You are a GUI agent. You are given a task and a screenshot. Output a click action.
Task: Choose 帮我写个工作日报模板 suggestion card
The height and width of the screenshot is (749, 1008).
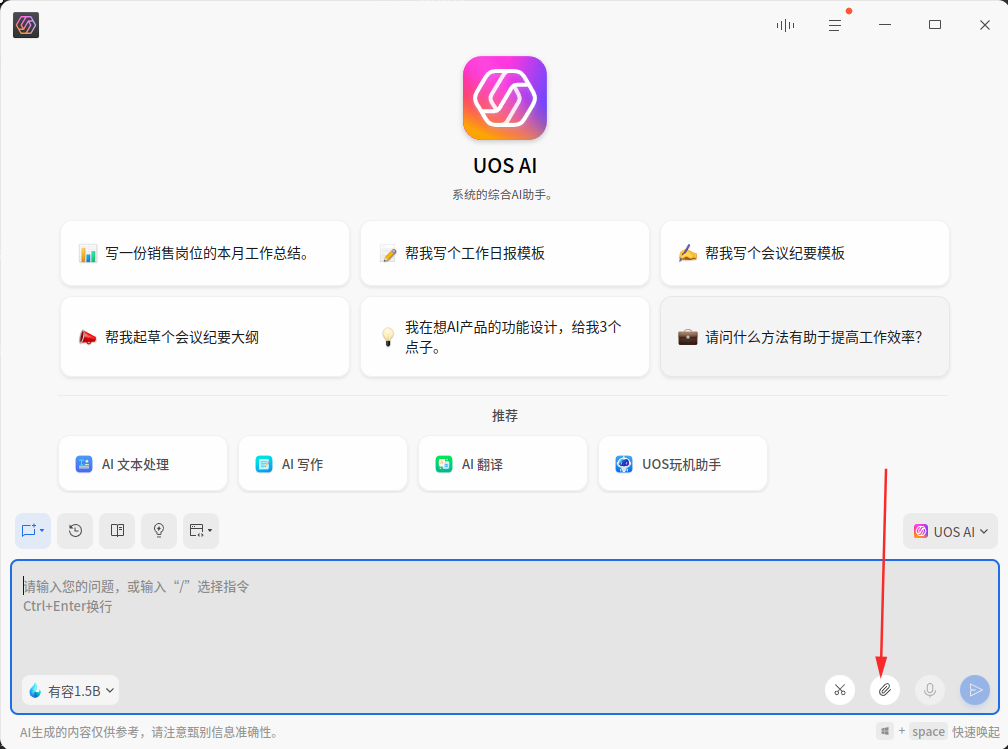pyautogui.click(x=505, y=253)
